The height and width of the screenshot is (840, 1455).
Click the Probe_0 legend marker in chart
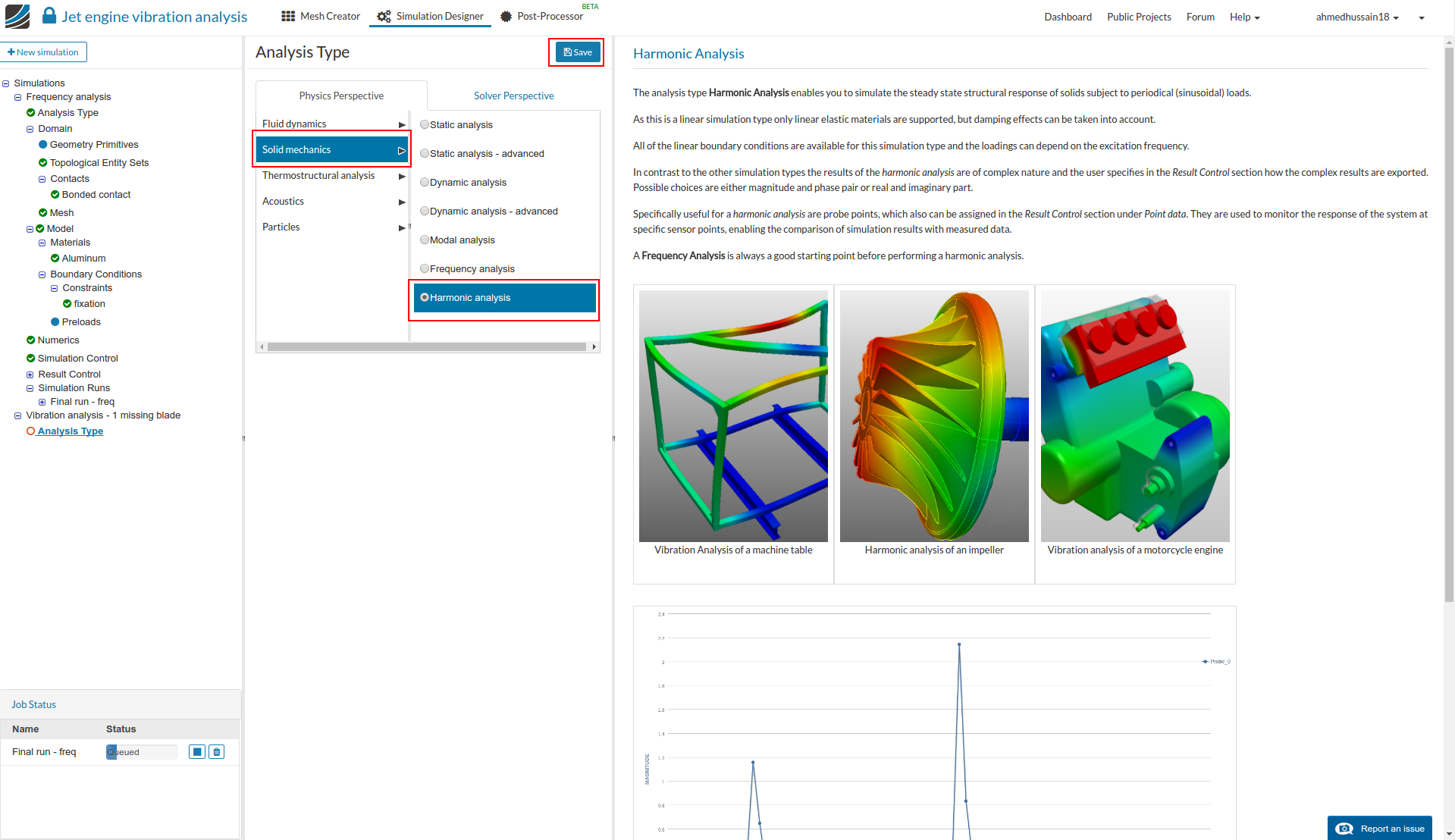tap(1205, 662)
